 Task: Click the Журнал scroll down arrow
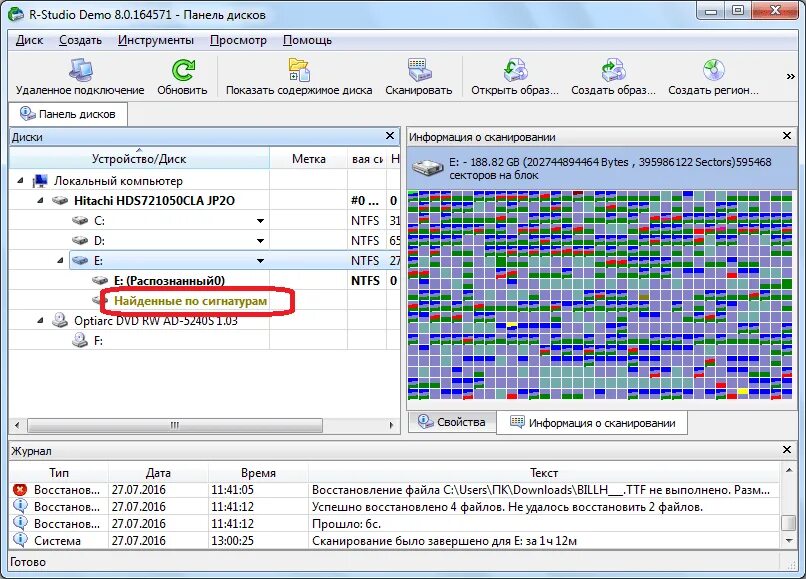pos(789,541)
